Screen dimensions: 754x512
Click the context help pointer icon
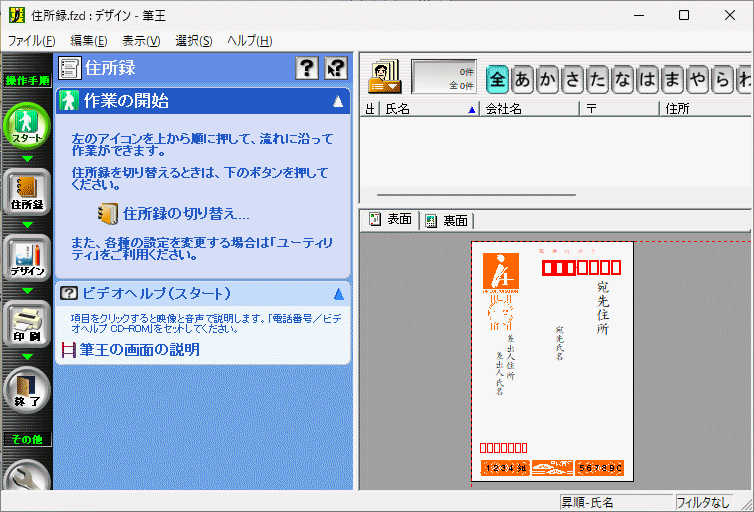click(336, 68)
